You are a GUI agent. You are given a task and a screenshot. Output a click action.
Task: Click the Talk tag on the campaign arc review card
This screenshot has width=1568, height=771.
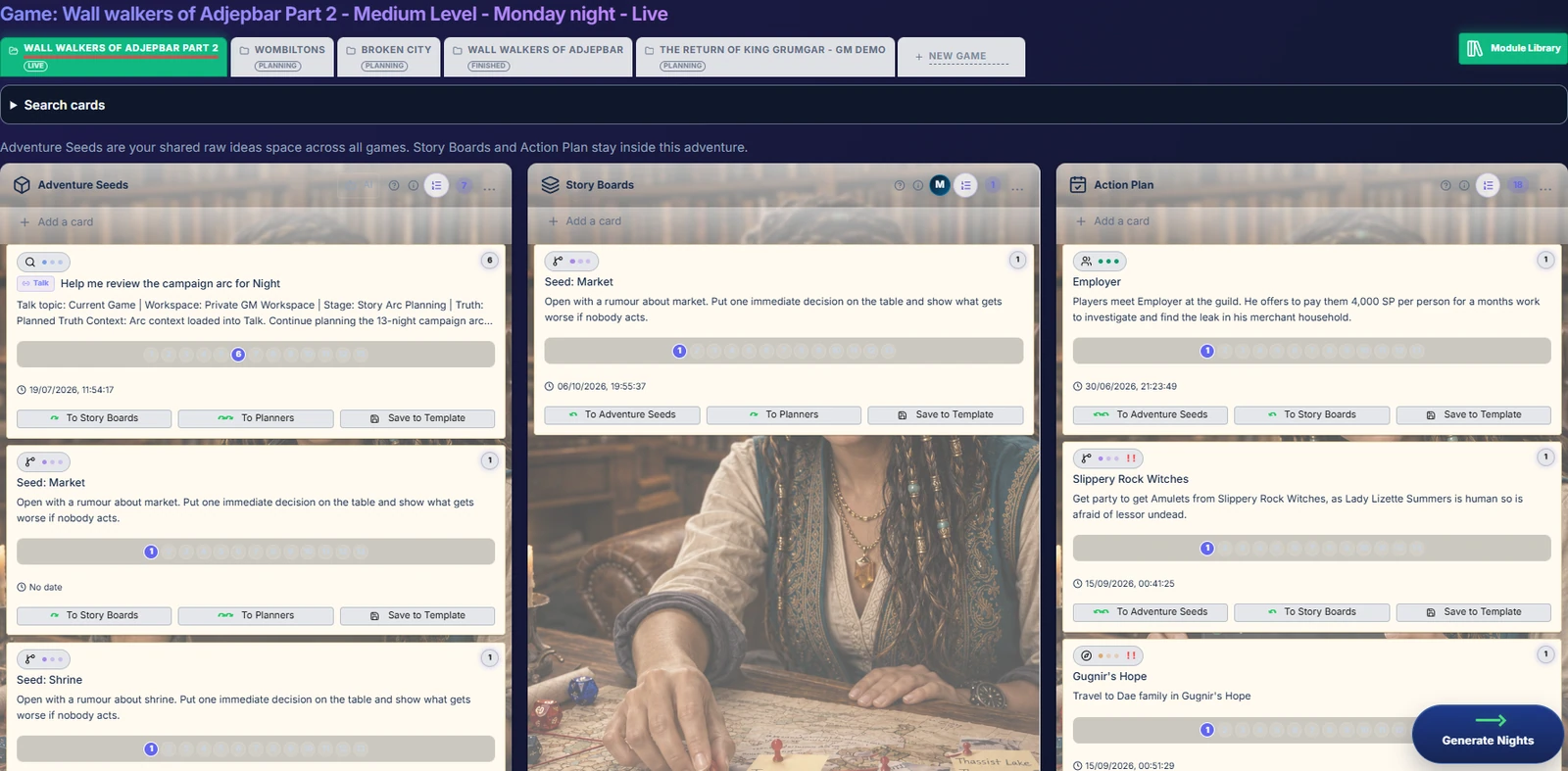[x=35, y=283]
